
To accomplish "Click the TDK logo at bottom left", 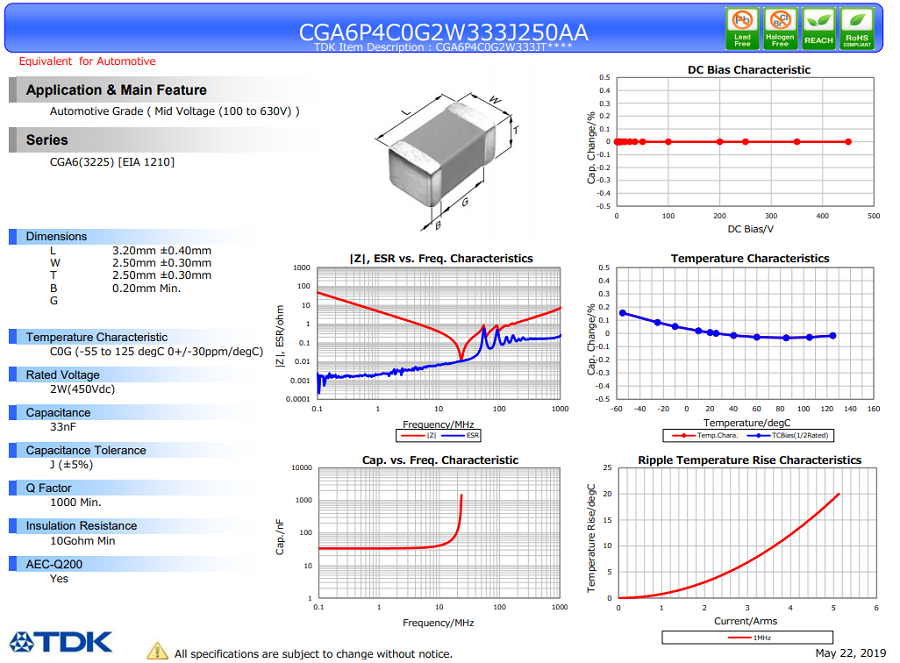I will click(x=61, y=641).
